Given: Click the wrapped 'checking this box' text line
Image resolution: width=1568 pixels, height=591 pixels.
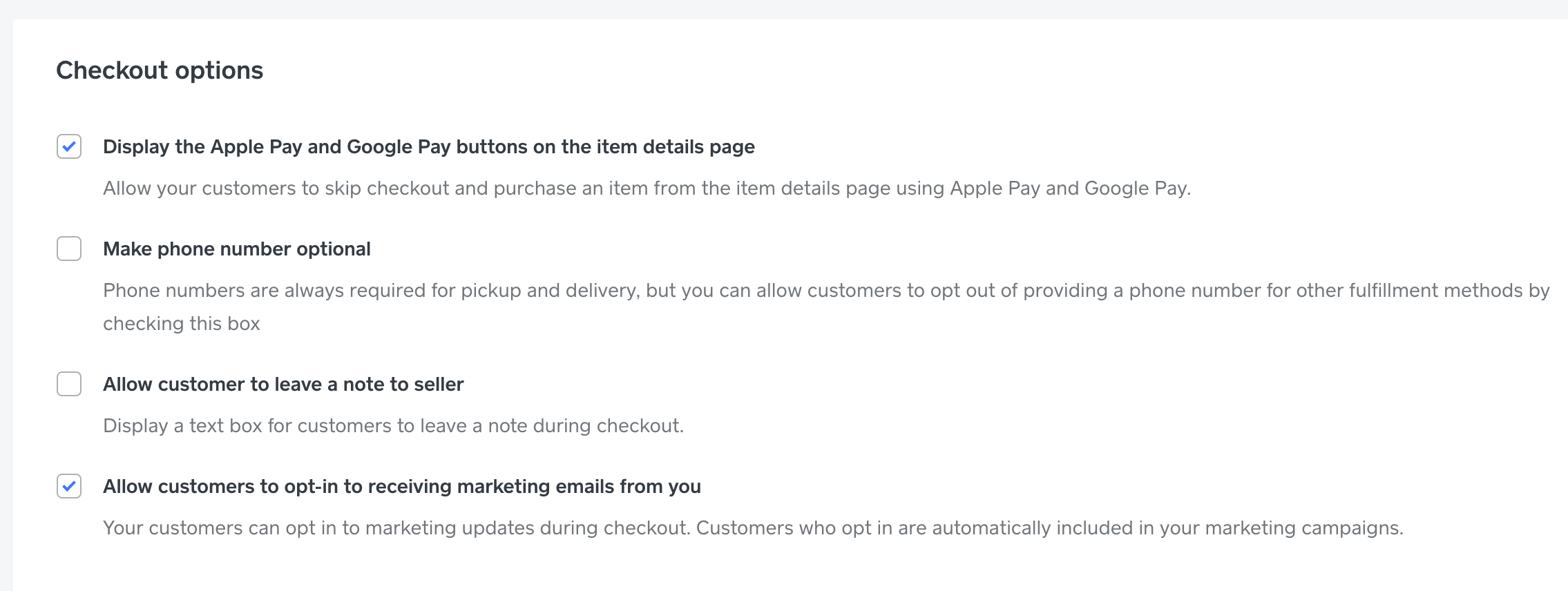Looking at the screenshot, I should tap(182, 324).
